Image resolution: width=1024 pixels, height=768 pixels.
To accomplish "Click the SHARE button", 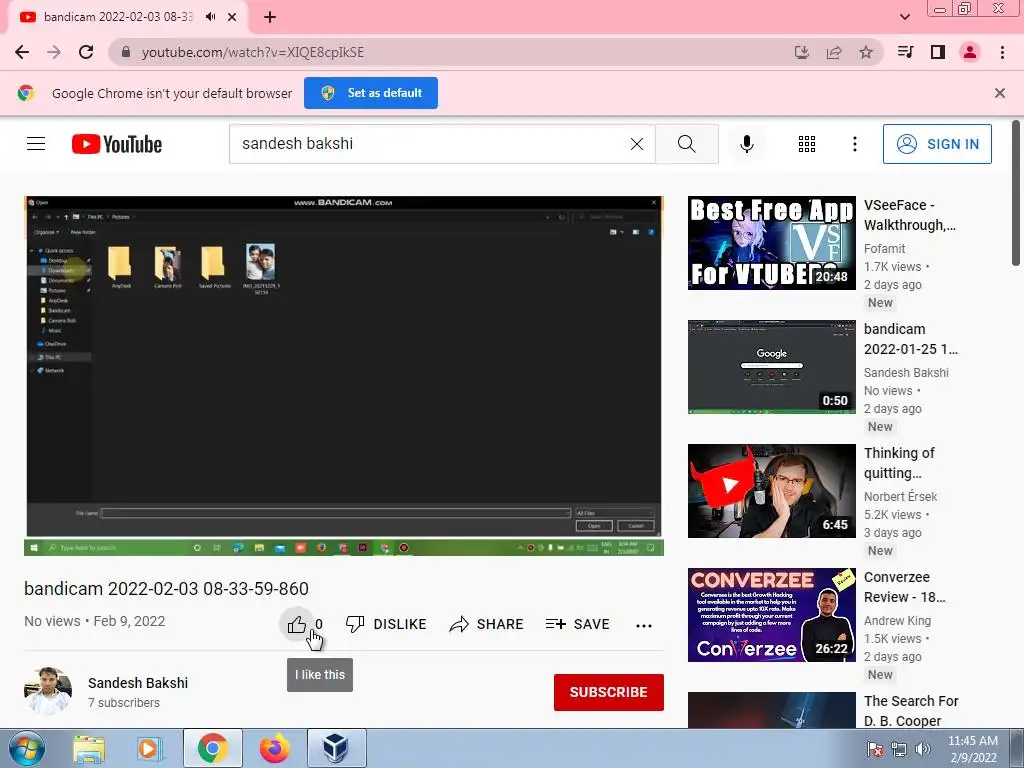I will pyautogui.click(x=487, y=624).
